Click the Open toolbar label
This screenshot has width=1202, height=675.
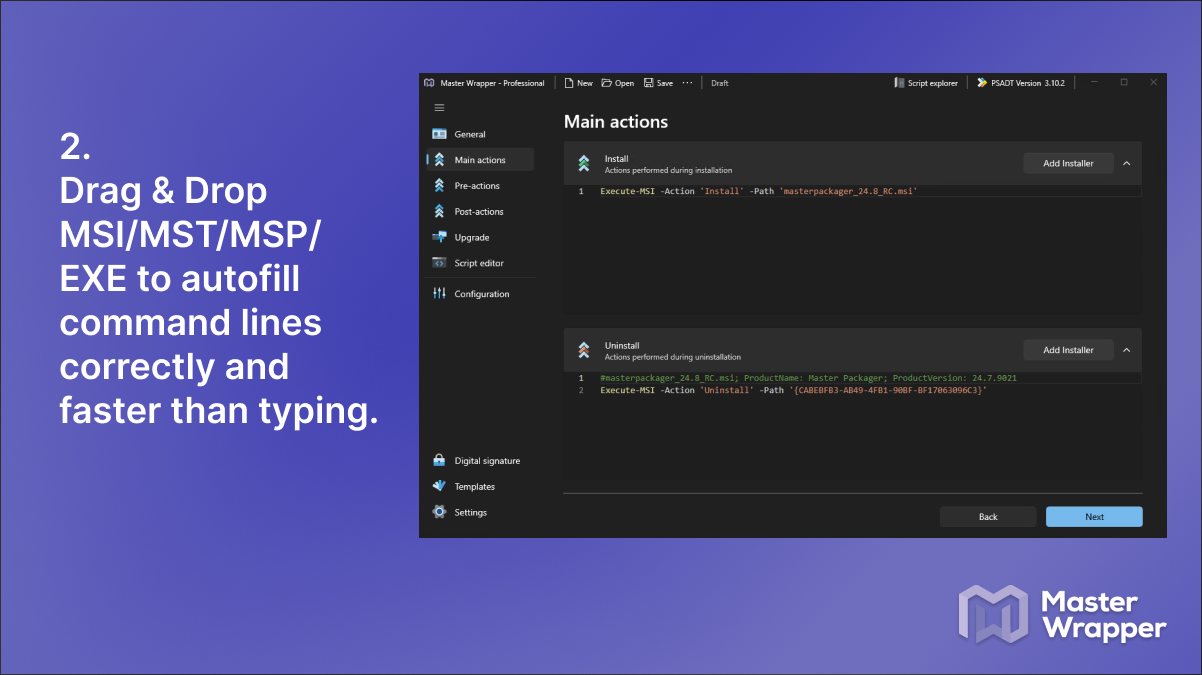[624, 83]
